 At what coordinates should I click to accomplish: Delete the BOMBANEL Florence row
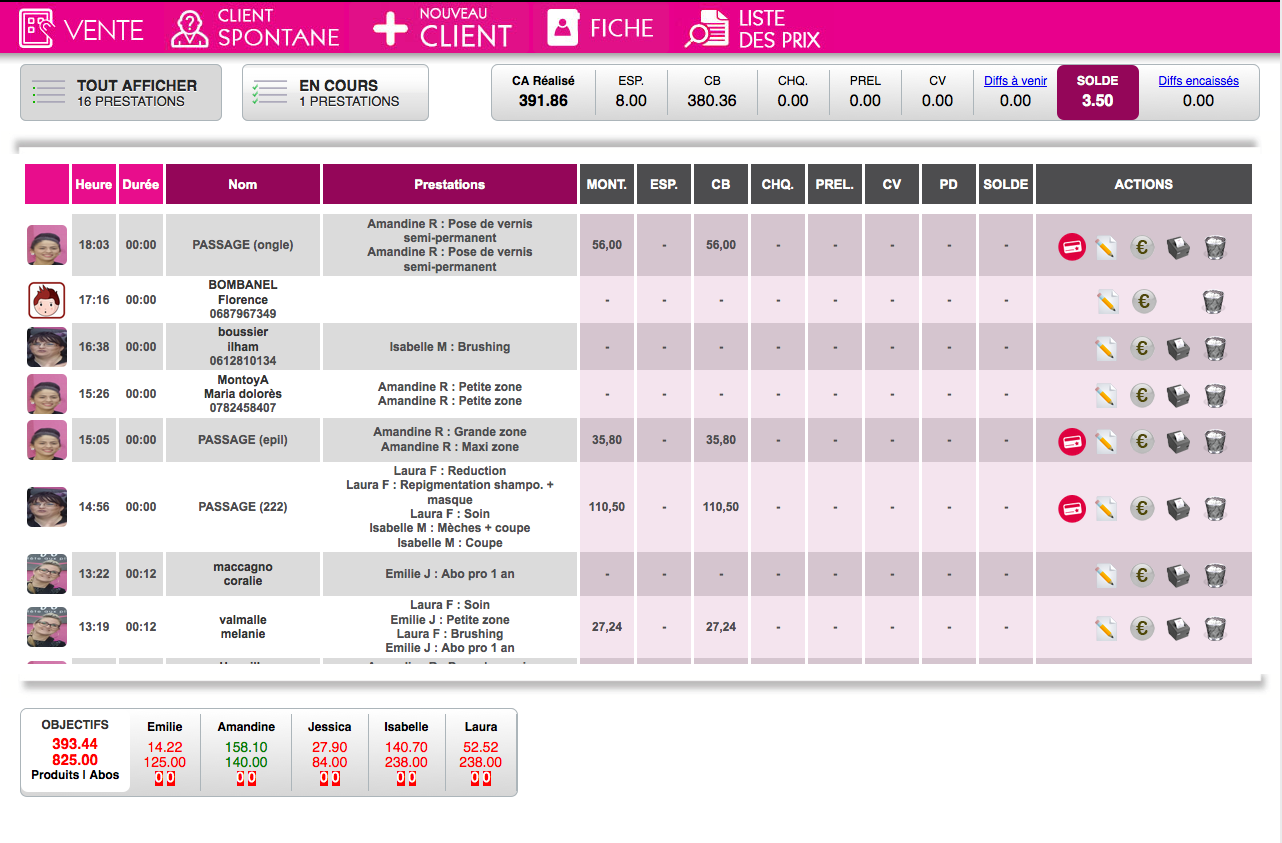pyautogui.click(x=1215, y=301)
